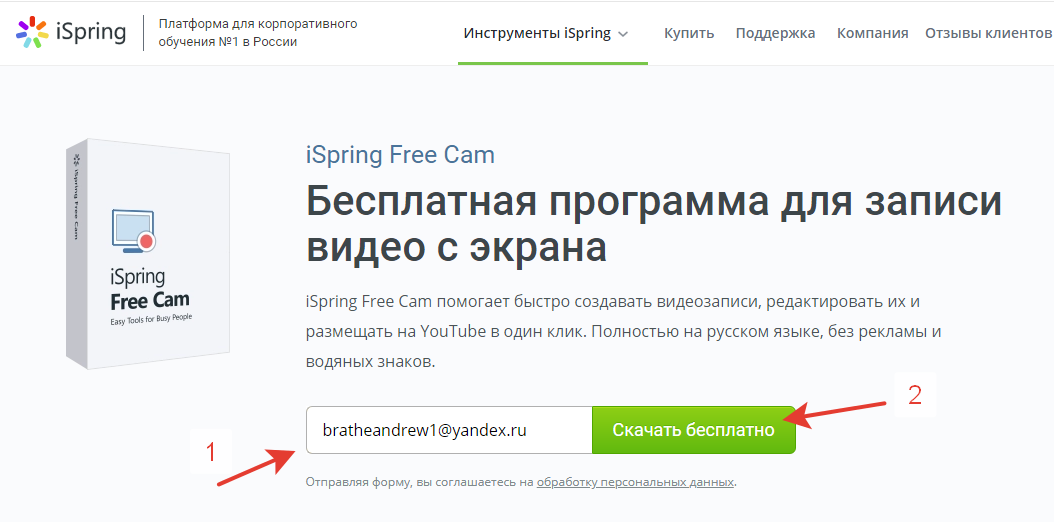Click the heading Бесплатная программа для записи видео с экрана

point(653,224)
